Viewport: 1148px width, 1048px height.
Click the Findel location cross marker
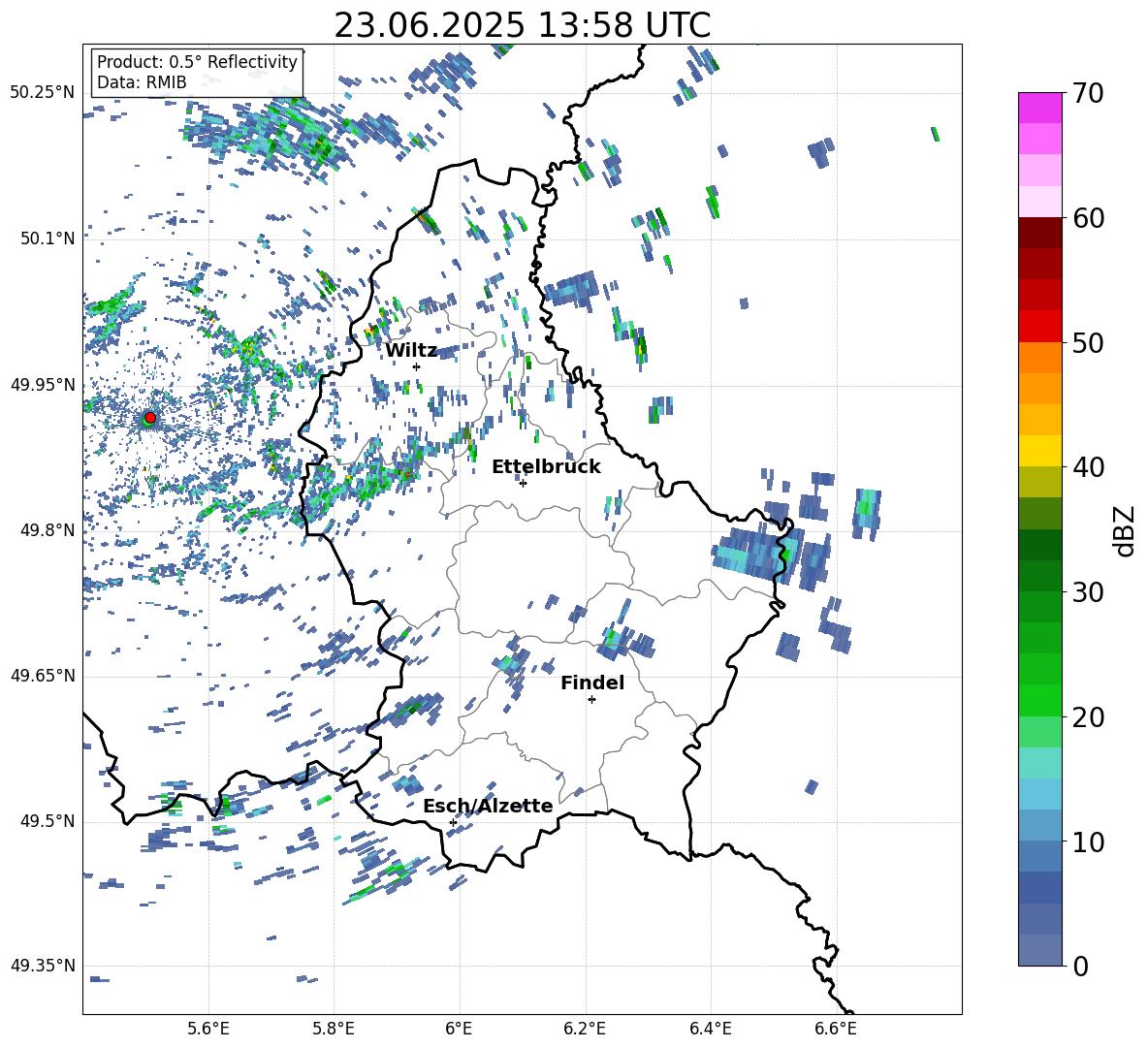pyautogui.click(x=591, y=700)
